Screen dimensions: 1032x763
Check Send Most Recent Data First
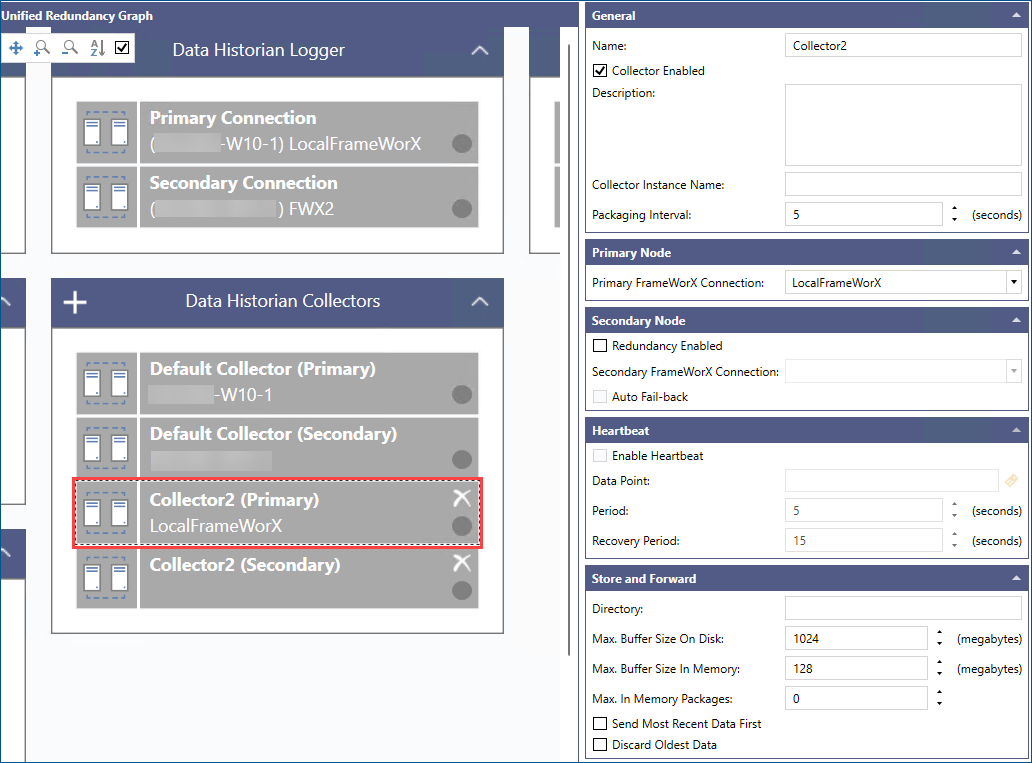point(600,724)
